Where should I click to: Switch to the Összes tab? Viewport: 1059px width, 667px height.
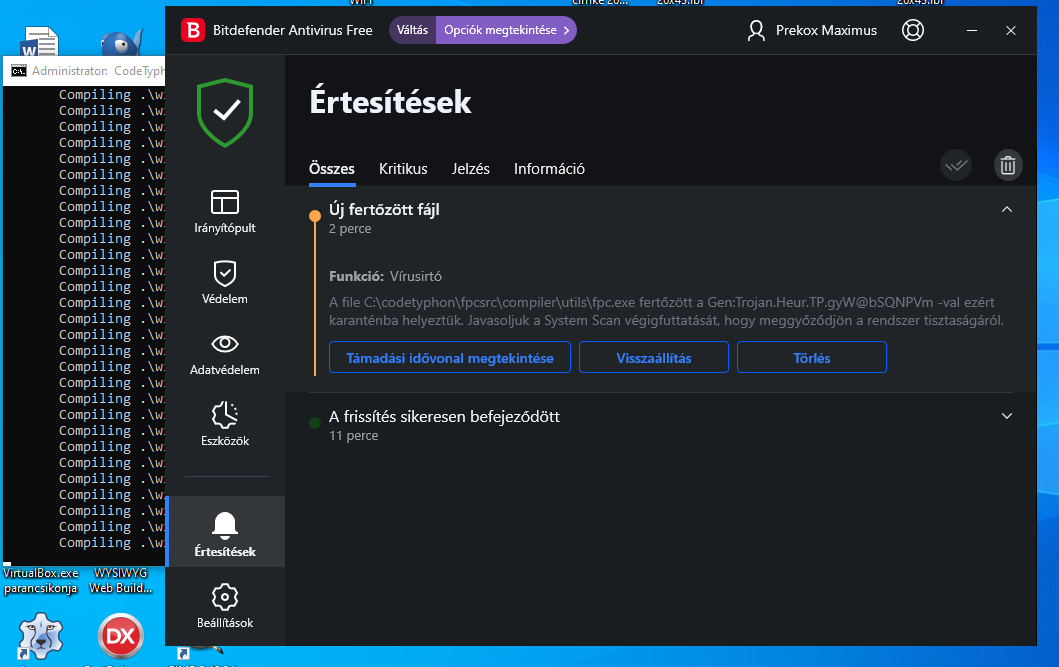(332, 169)
